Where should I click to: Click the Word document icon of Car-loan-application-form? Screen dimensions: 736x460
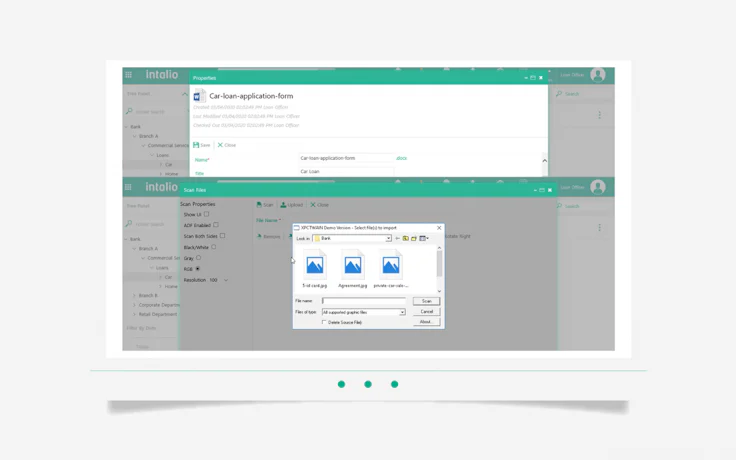click(199, 96)
